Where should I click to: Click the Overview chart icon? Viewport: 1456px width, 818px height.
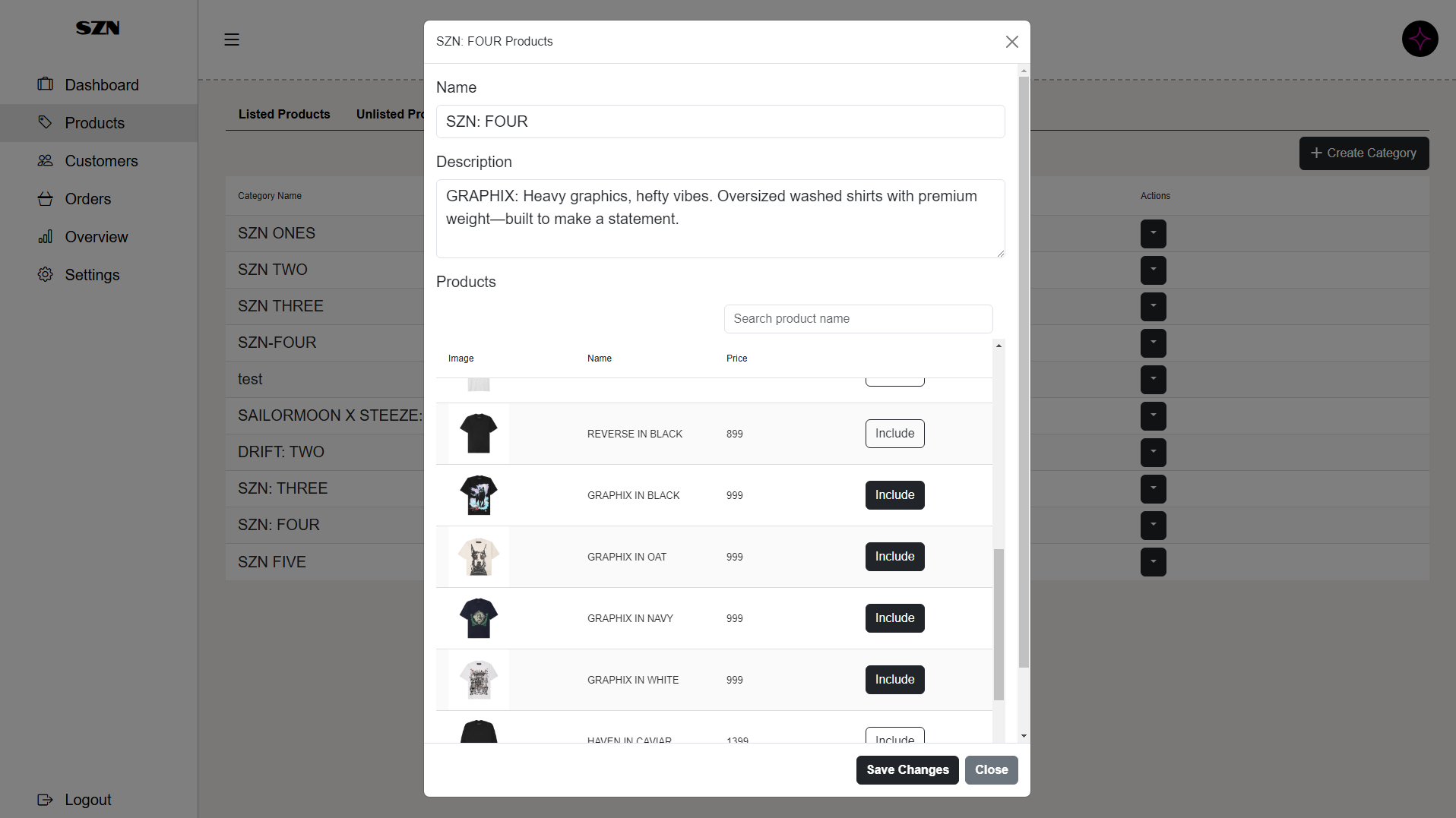point(46,236)
